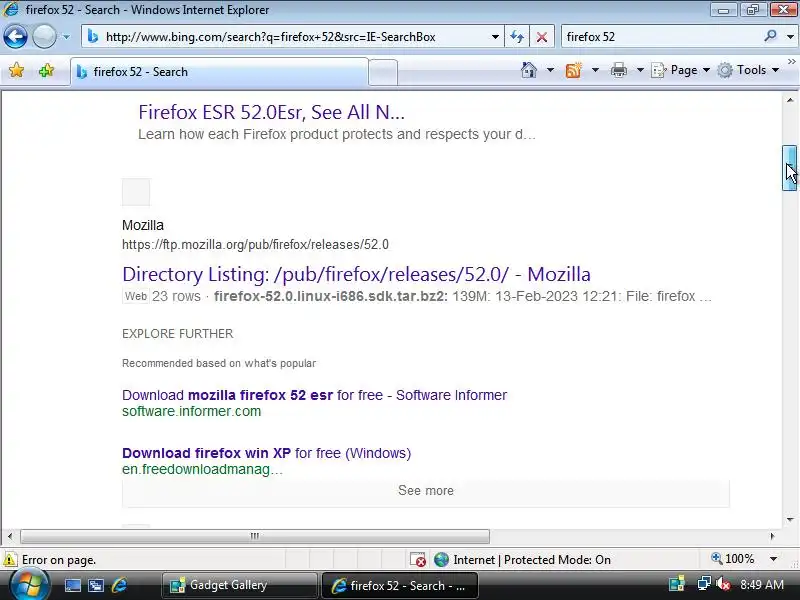
Task: Click the Print icon
Action: coord(618,70)
